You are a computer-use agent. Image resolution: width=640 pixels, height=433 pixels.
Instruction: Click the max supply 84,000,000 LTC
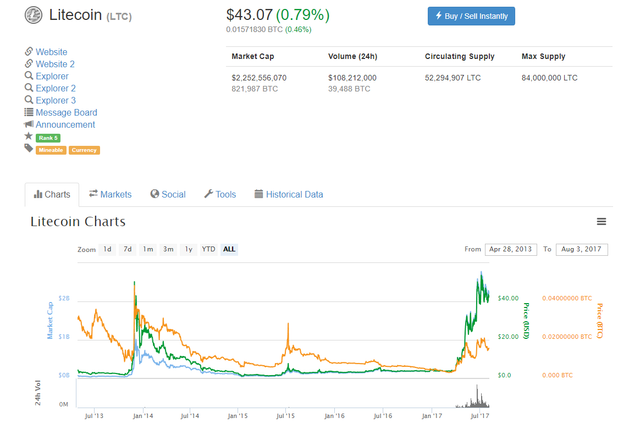pos(549,78)
